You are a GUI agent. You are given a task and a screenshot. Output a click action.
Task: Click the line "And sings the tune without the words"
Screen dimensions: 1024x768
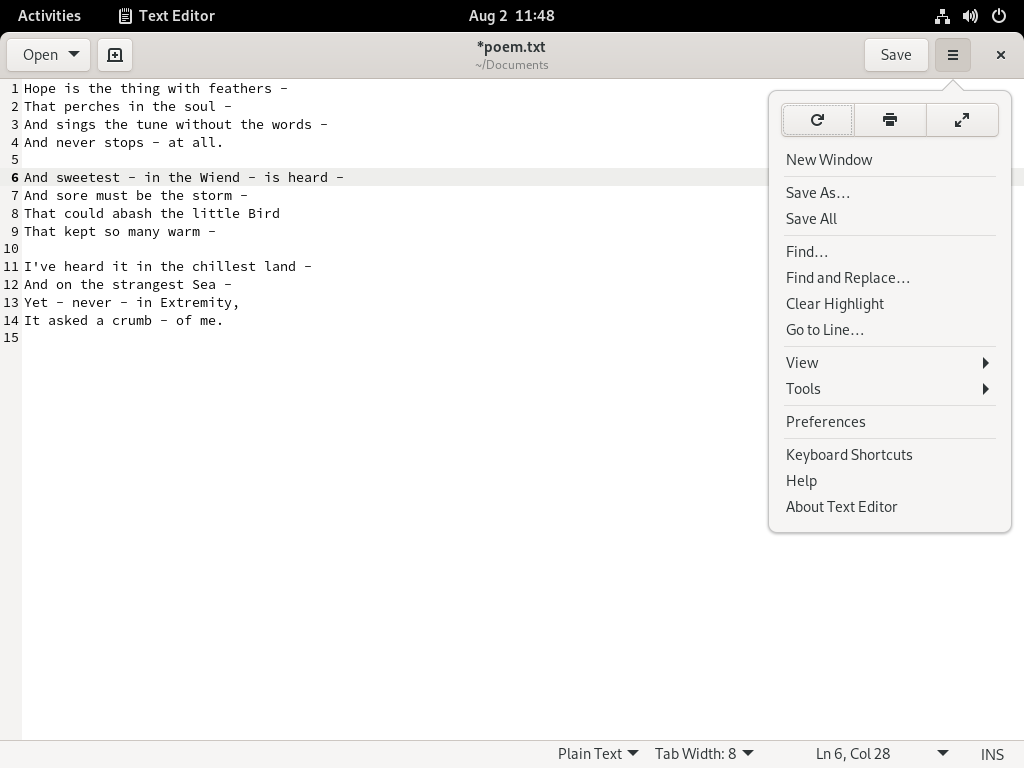point(176,124)
